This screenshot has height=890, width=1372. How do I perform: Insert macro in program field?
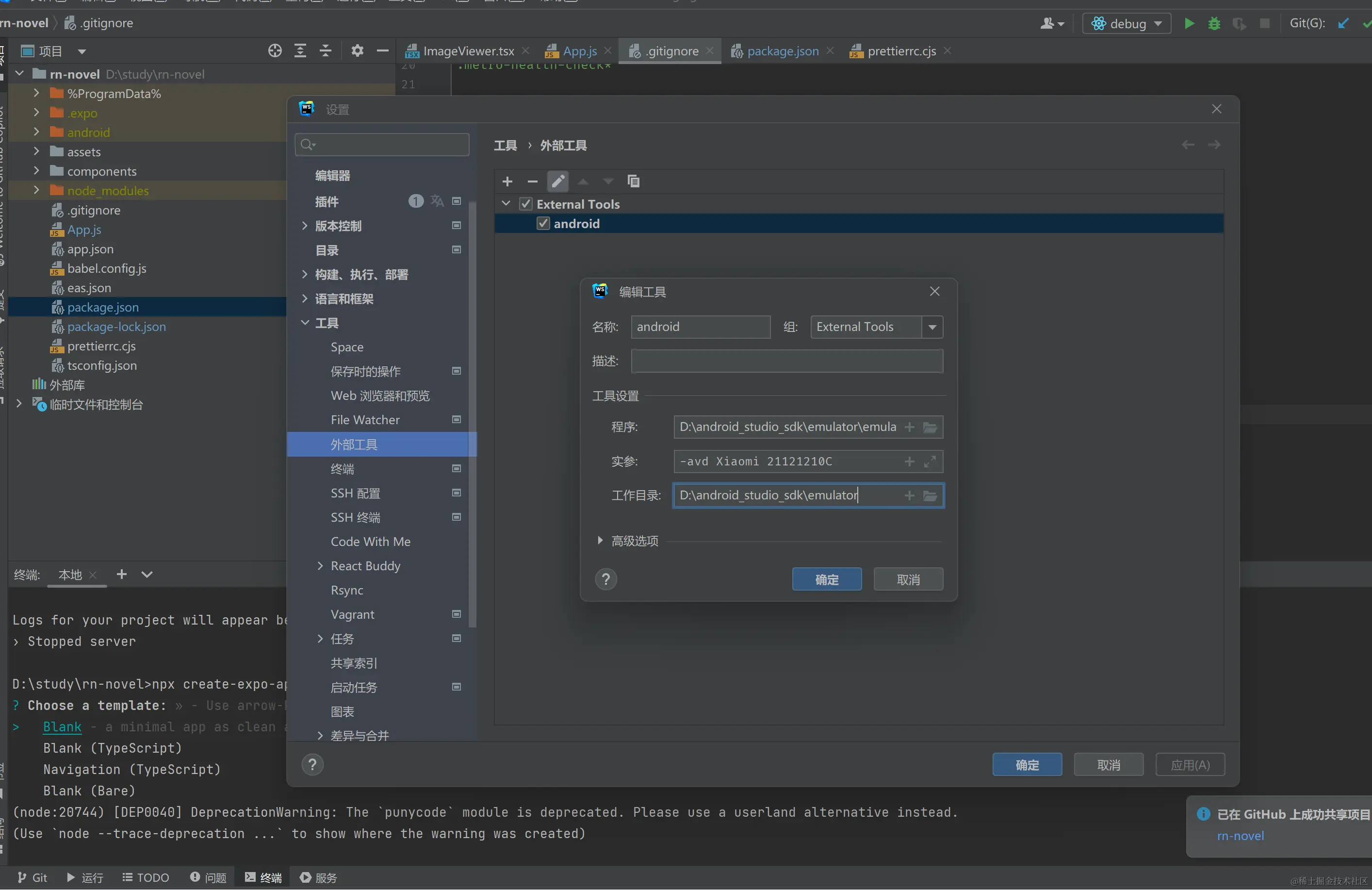pyautogui.click(x=910, y=428)
